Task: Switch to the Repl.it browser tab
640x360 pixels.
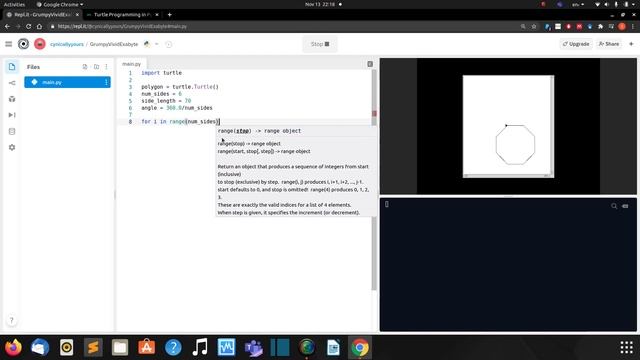Action: 42,15
